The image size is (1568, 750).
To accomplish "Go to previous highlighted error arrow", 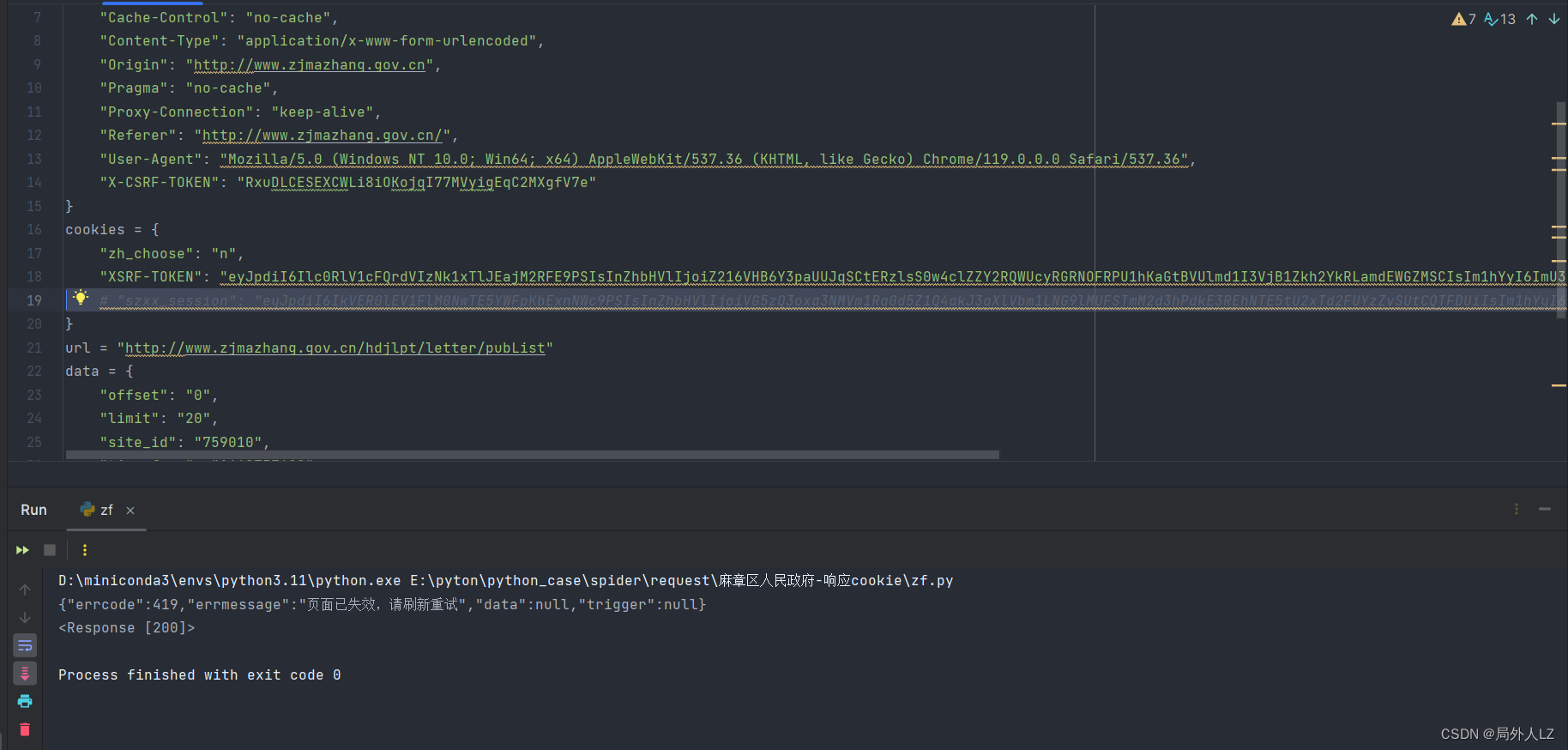I will click(1532, 19).
